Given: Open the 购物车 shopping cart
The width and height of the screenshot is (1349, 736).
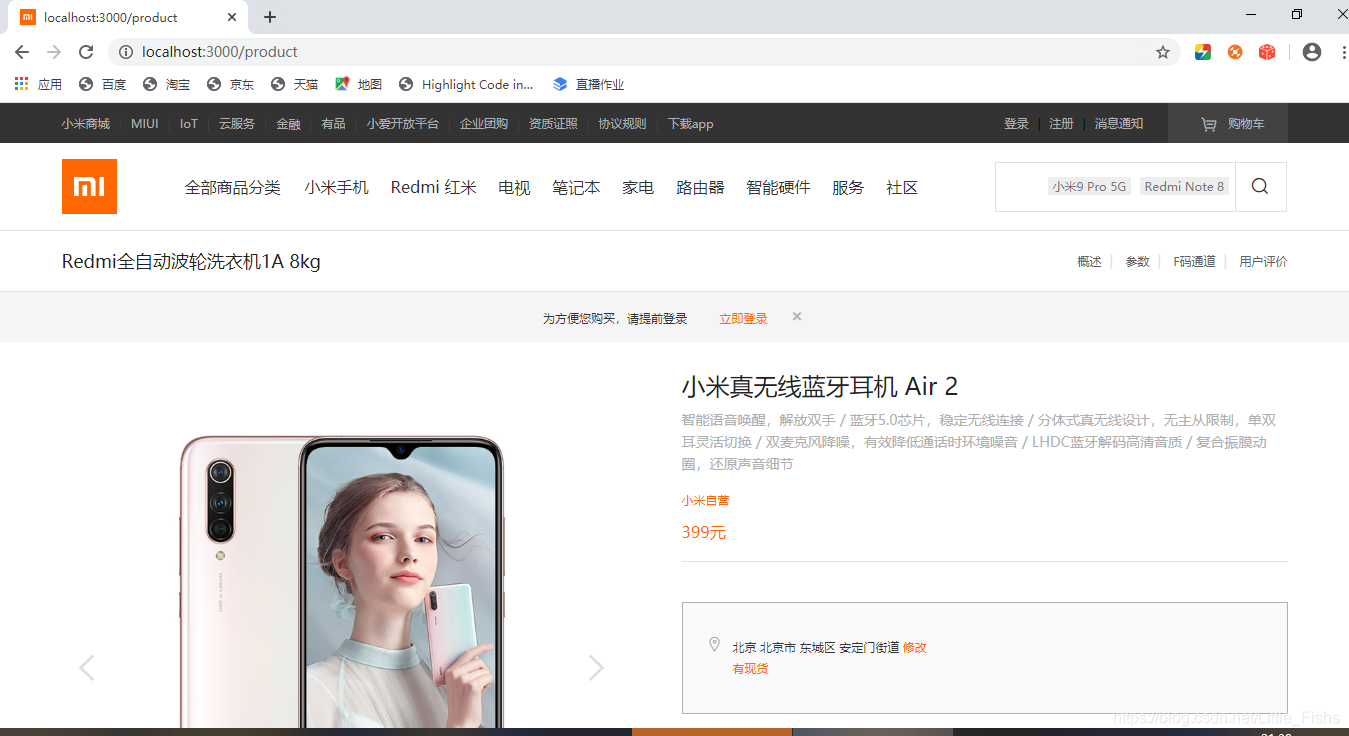Looking at the screenshot, I should 1228,123.
